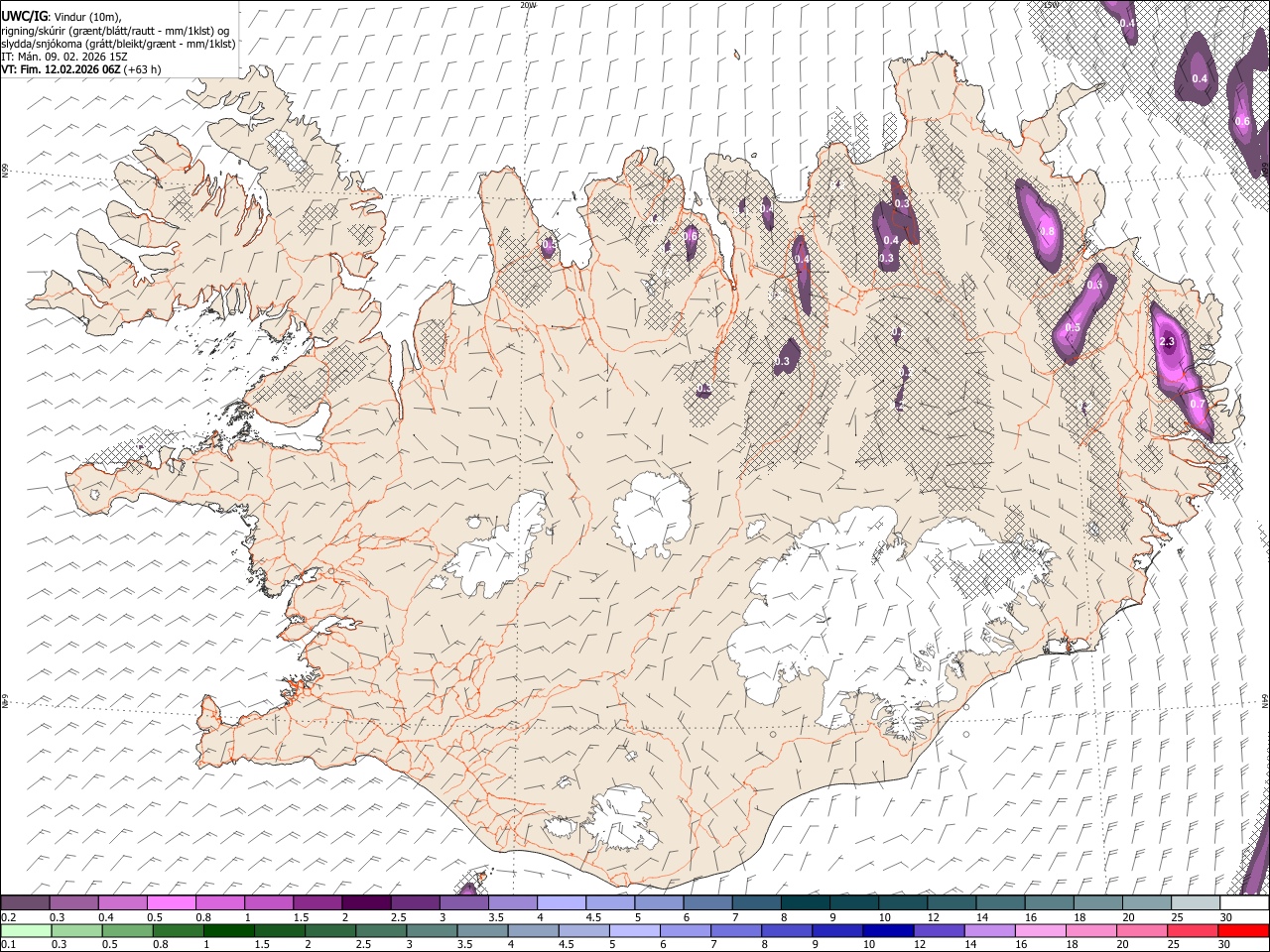This screenshot has width=1270, height=952.
Task: Click the darkest green 1 rain-scale swatch
Action: tap(229, 930)
